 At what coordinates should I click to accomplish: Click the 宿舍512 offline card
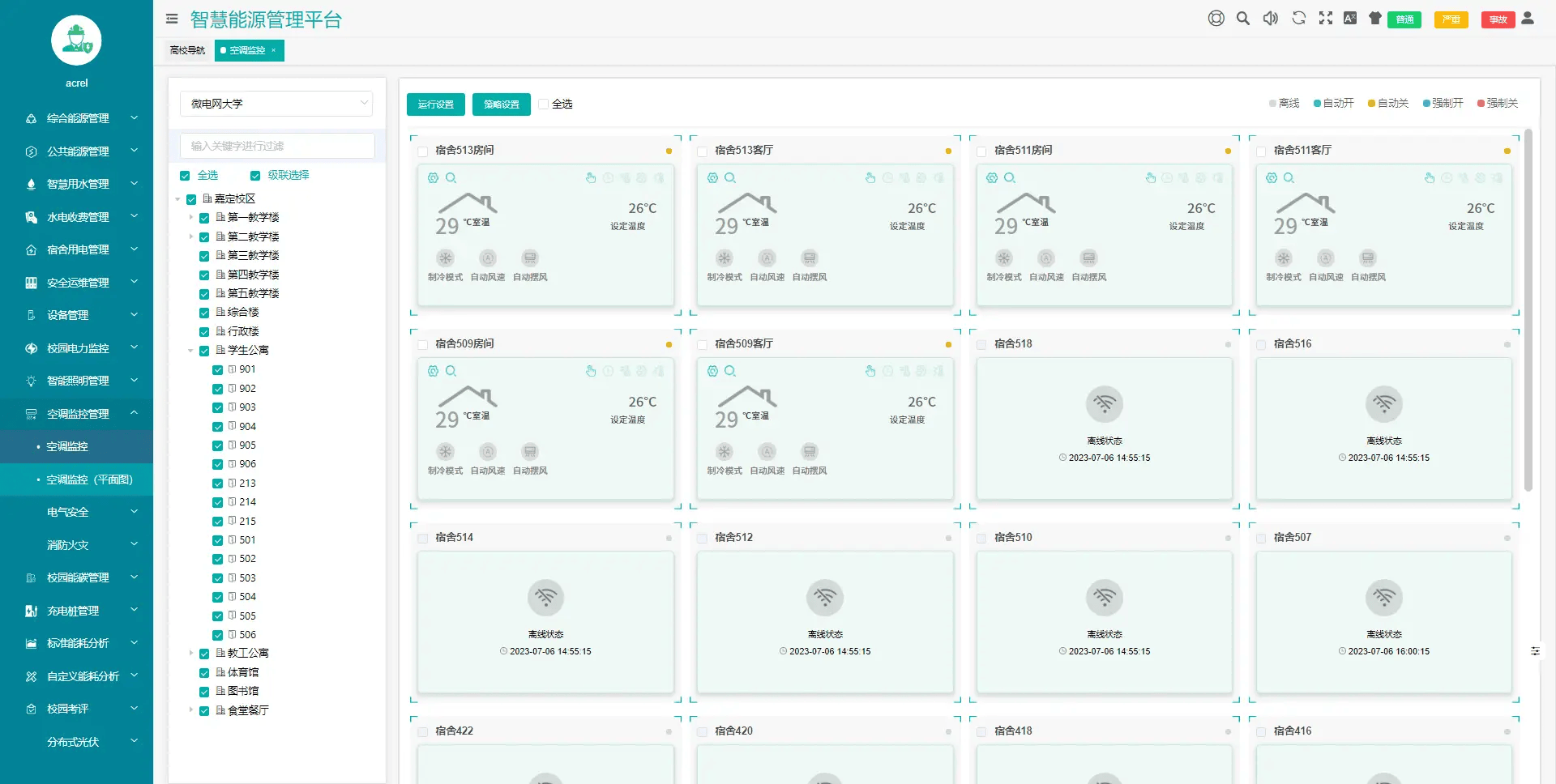click(825, 622)
